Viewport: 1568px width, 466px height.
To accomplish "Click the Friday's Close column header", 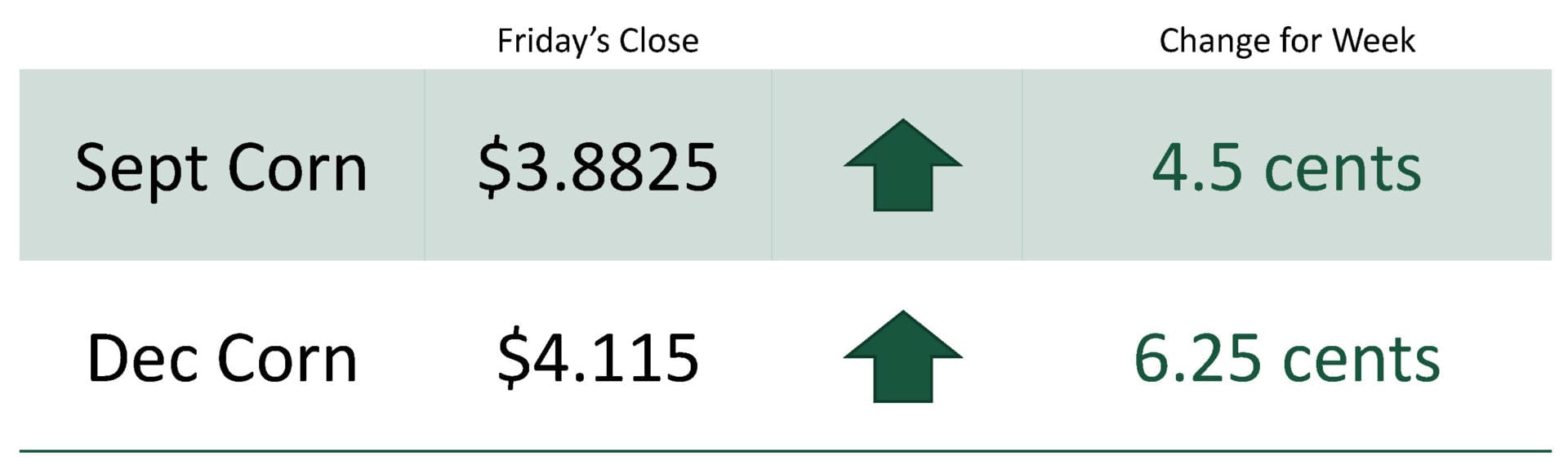I will pyautogui.click(x=597, y=41).
